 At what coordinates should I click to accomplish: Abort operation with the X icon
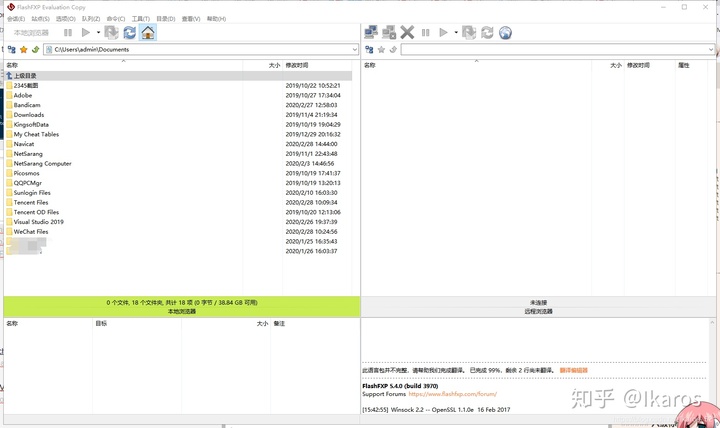click(407, 33)
